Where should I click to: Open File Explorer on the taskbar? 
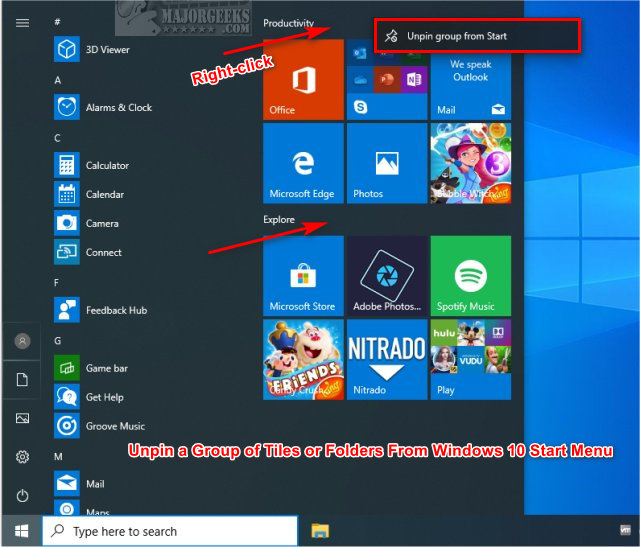320,531
